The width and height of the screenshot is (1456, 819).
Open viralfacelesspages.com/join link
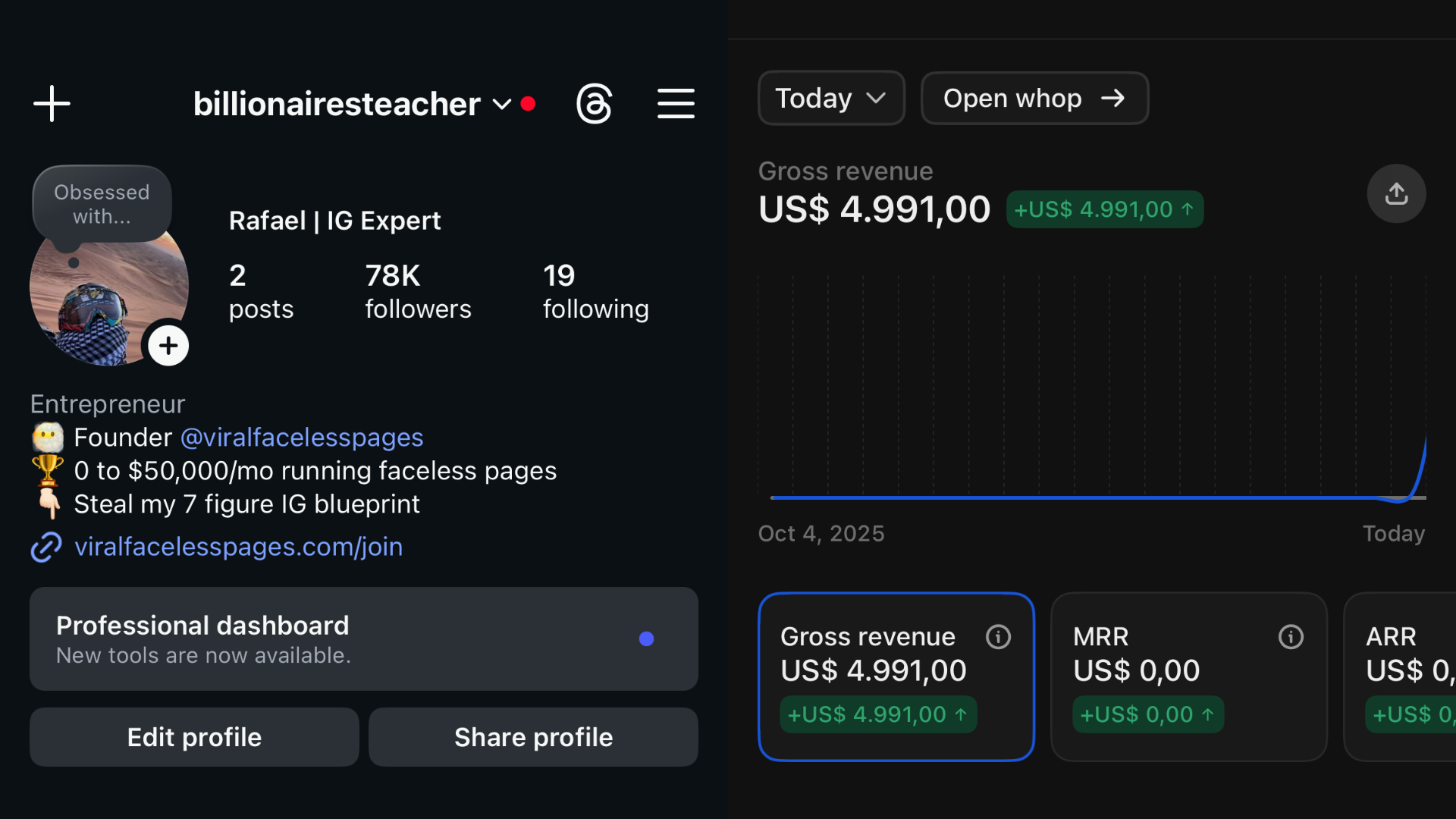click(x=238, y=547)
